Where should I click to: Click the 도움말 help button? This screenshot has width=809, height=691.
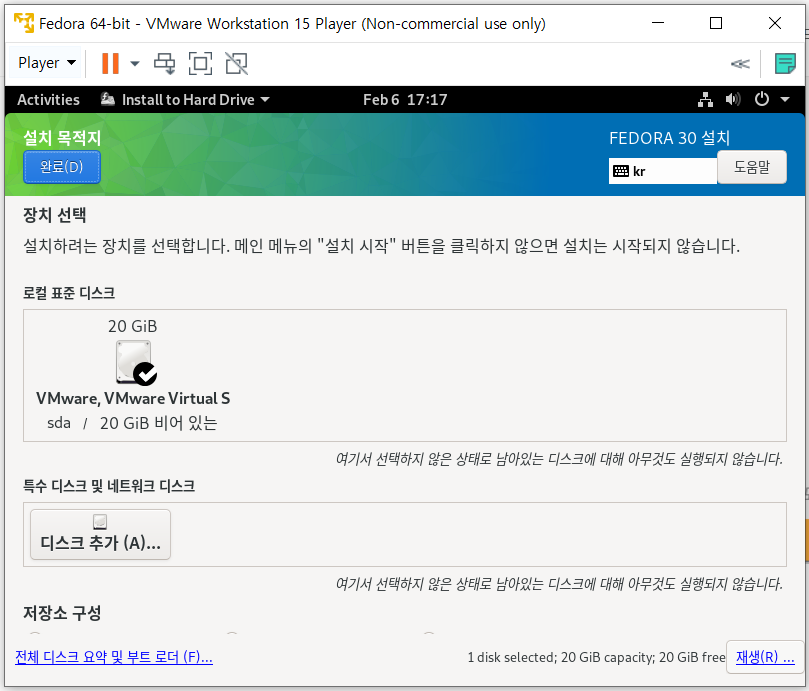point(752,167)
